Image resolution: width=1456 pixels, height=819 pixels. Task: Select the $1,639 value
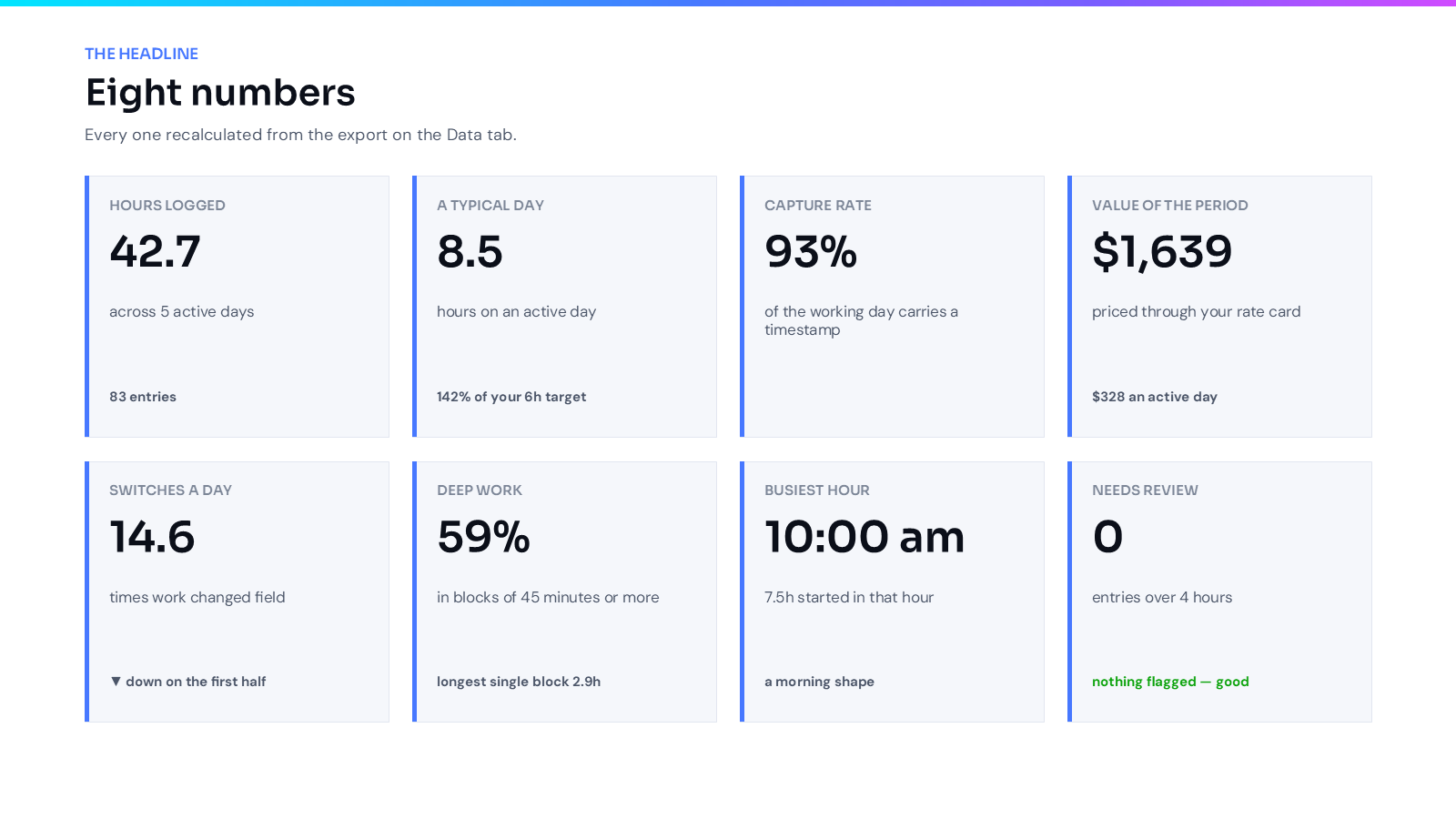(1162, 252)
